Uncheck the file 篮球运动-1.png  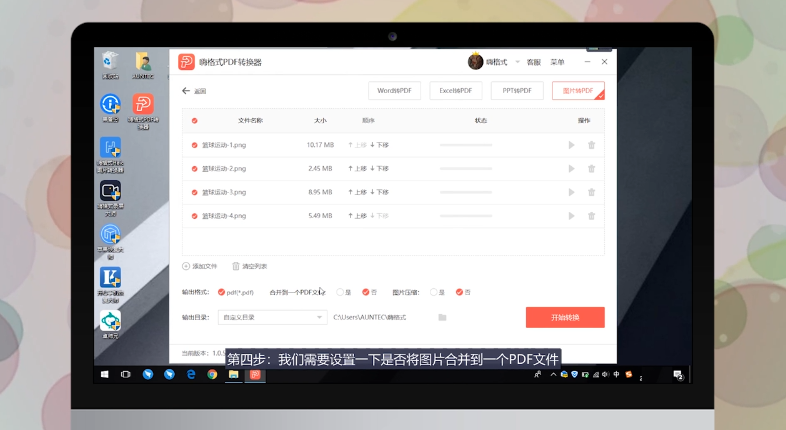pyautogui.click(x=194, y=145)
